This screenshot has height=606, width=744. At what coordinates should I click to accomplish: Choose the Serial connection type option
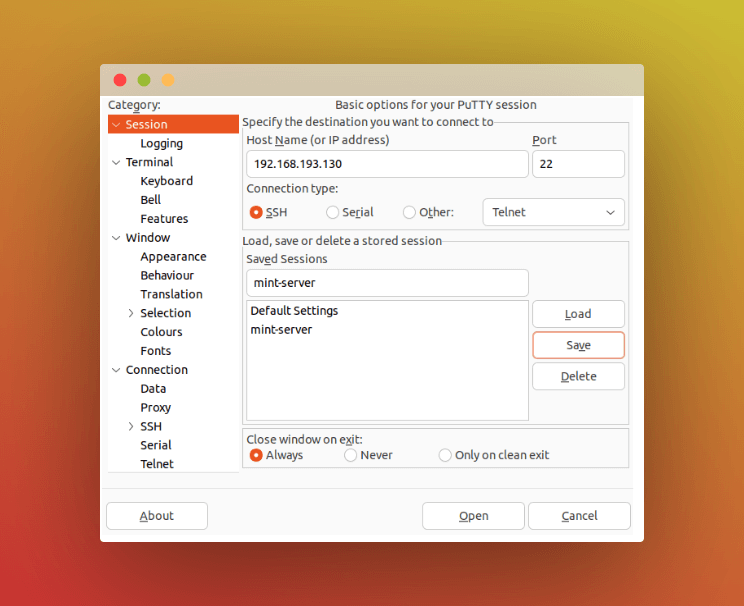coord(333,212)
